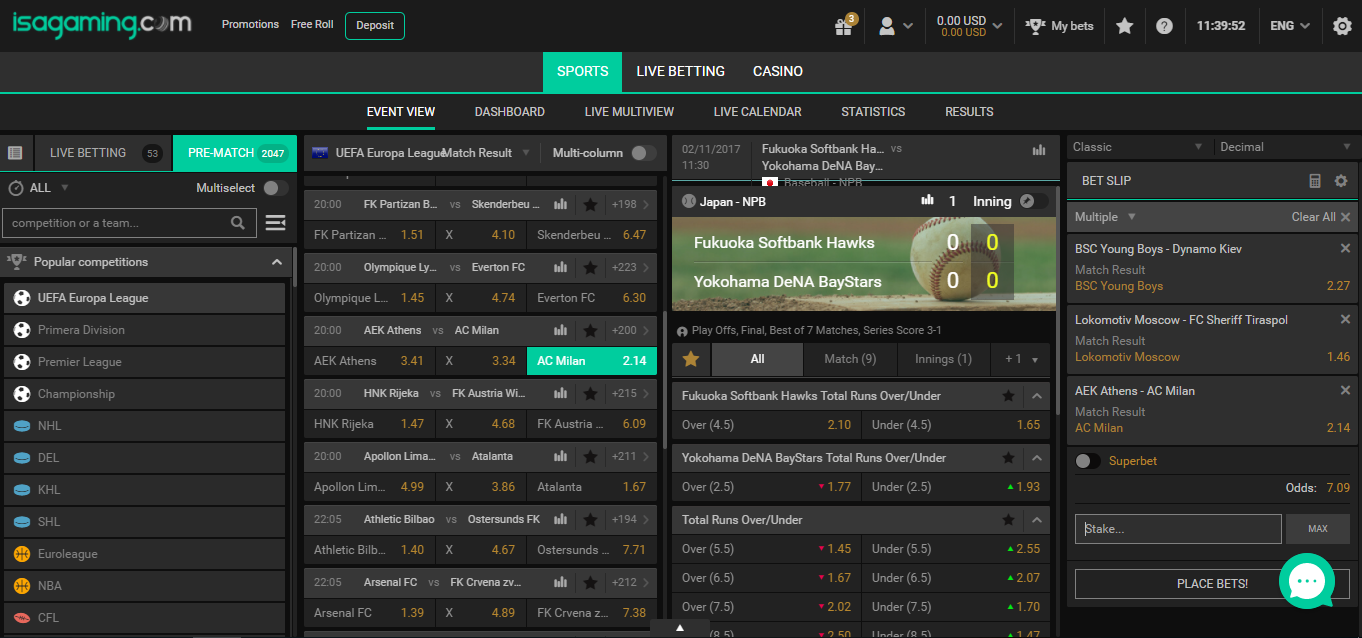Switch to CASINO main tab
Image resolution: width=1362 pixels, height=638 pixels.
tap(778, 71)
